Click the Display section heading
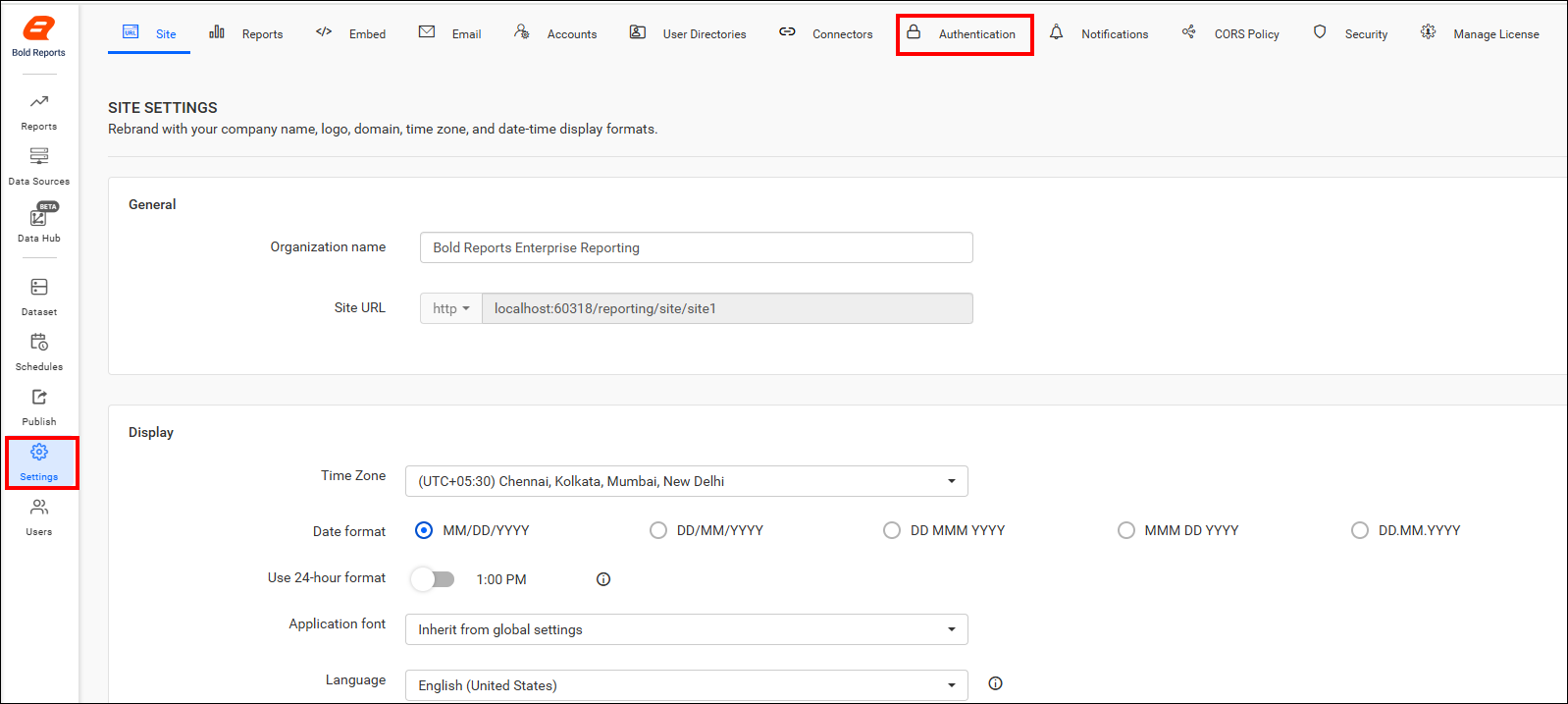 point(151,432)
